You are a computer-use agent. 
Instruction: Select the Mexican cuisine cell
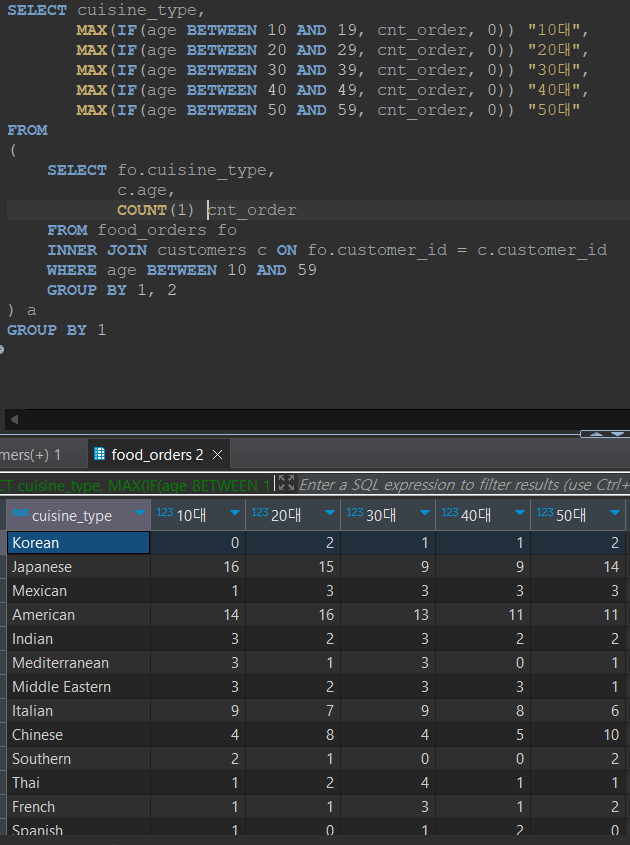click(x=79, y=591)
